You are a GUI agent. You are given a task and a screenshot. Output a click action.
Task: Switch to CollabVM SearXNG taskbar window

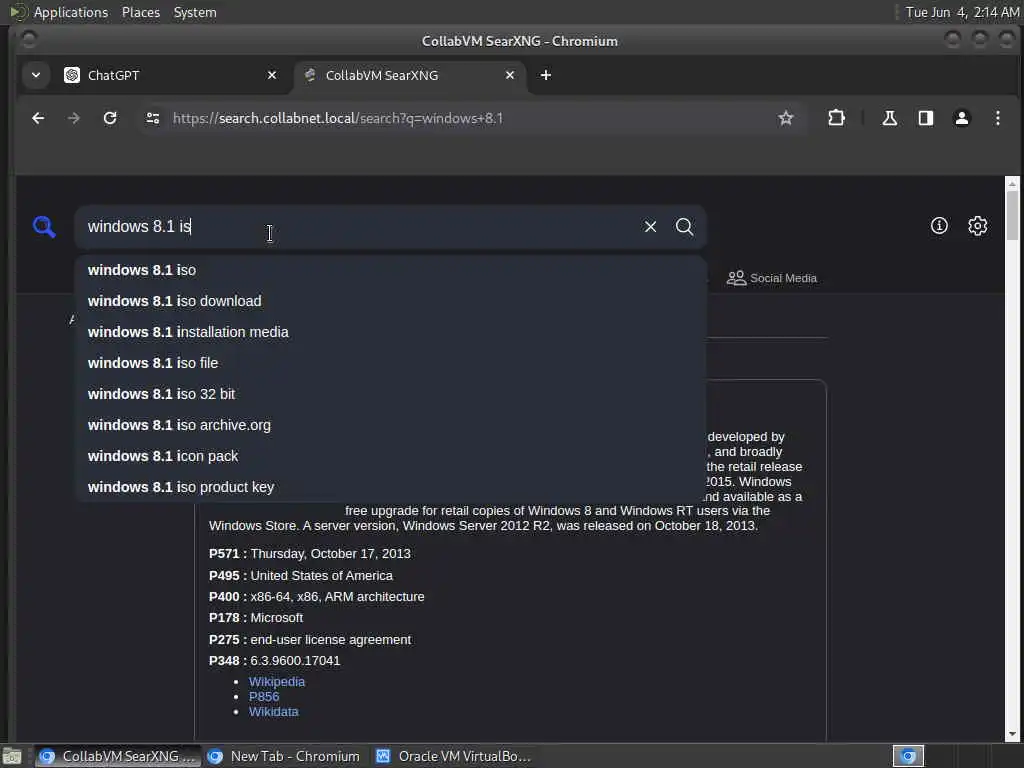point(118,756)
